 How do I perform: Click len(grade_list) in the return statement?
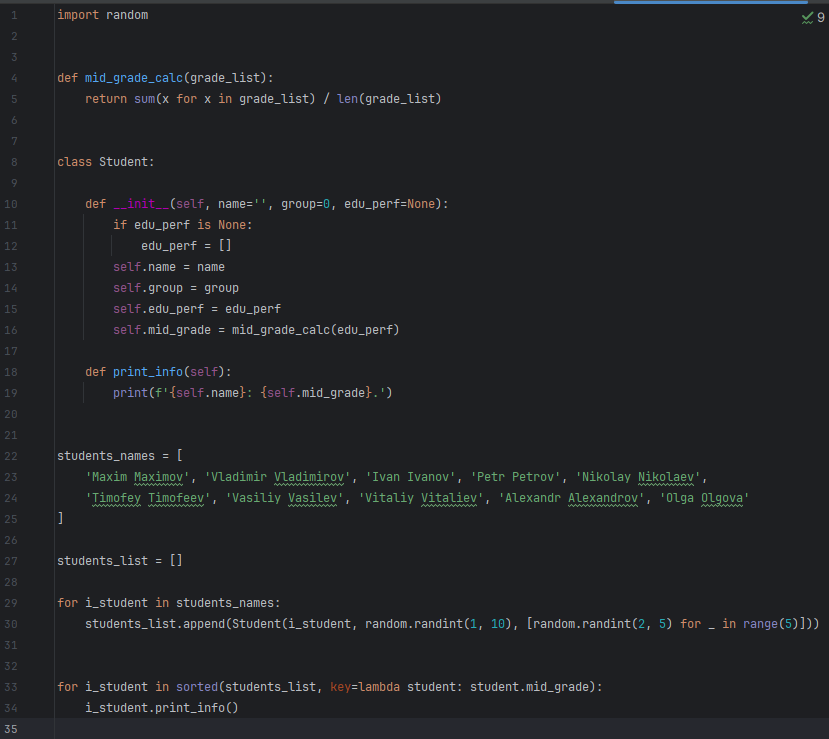point(389,99)
